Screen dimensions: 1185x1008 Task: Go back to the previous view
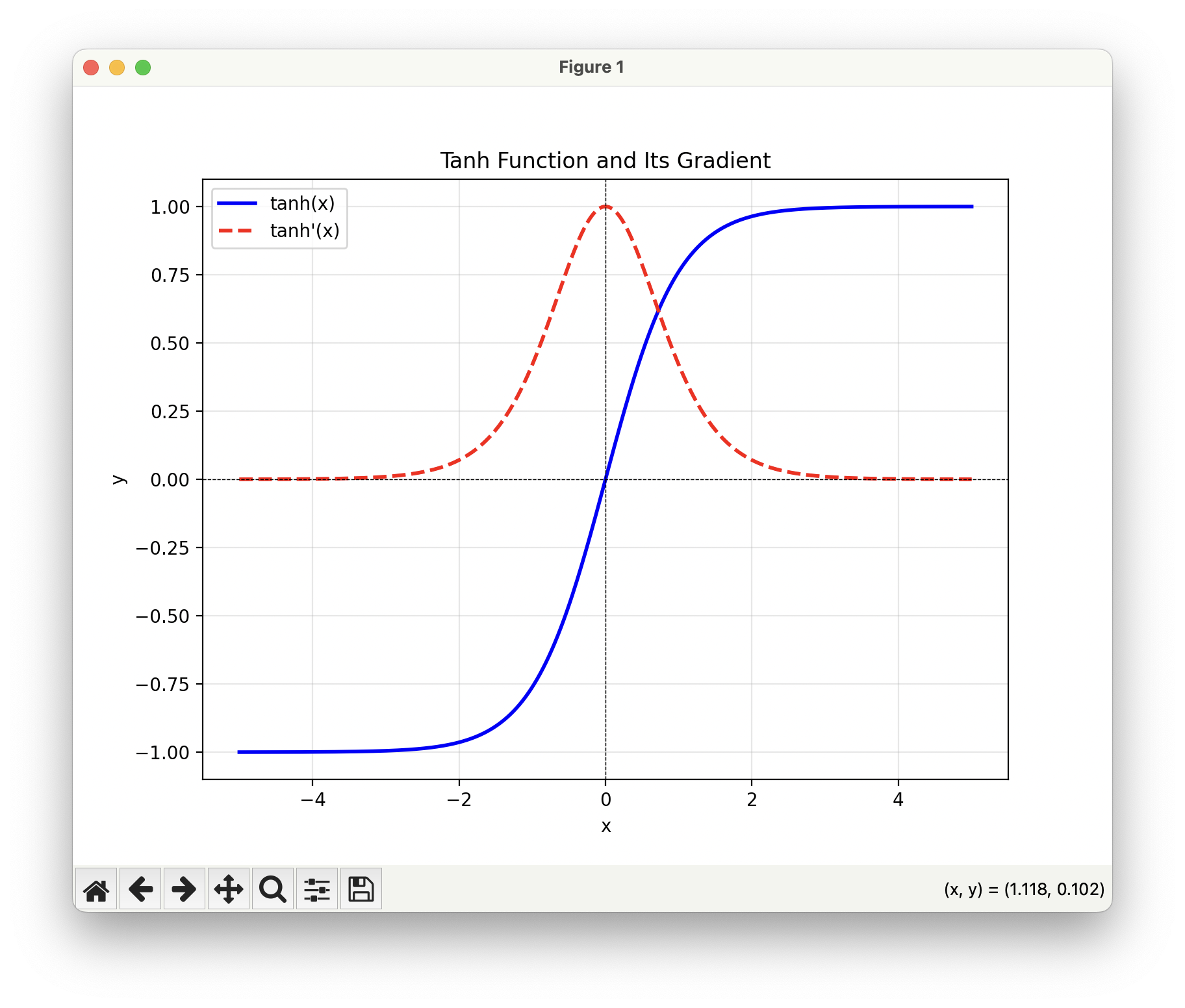click(x=140, y=889)
